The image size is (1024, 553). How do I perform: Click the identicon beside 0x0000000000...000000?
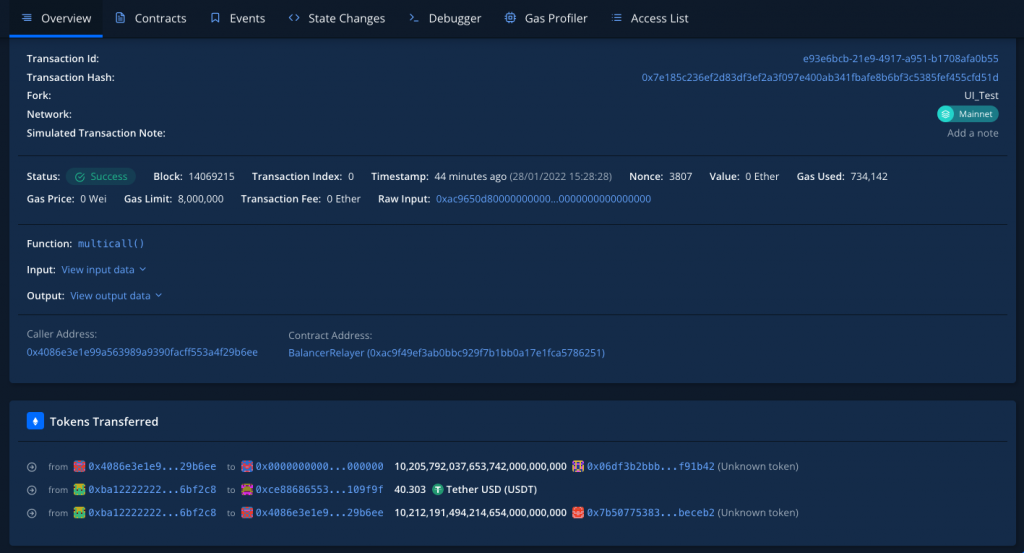point(247,466)
